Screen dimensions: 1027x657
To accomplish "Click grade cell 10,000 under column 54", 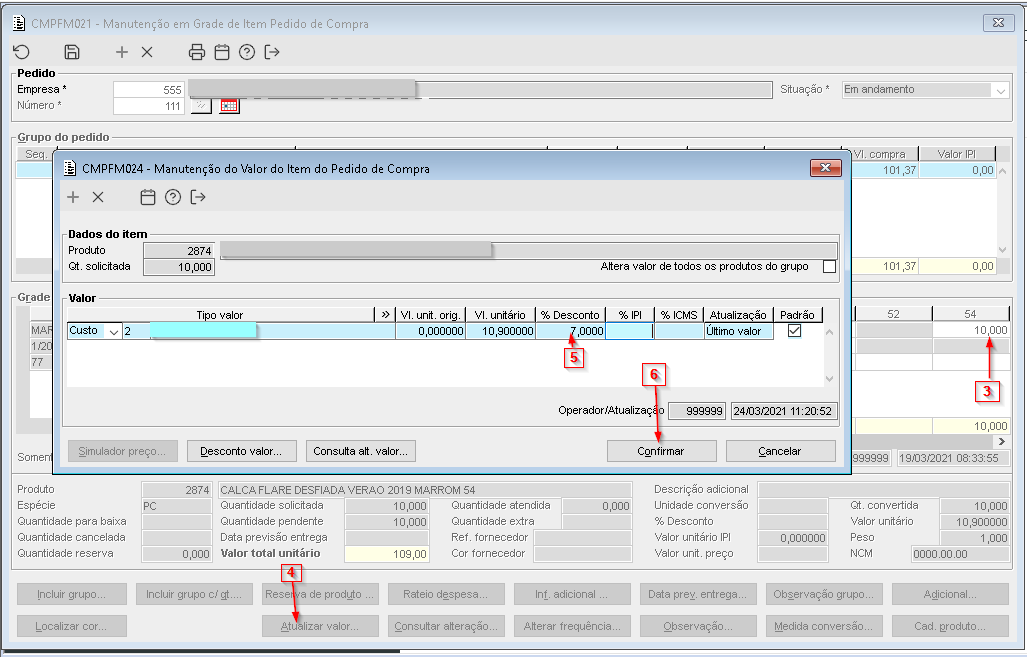I will point(971,330).
